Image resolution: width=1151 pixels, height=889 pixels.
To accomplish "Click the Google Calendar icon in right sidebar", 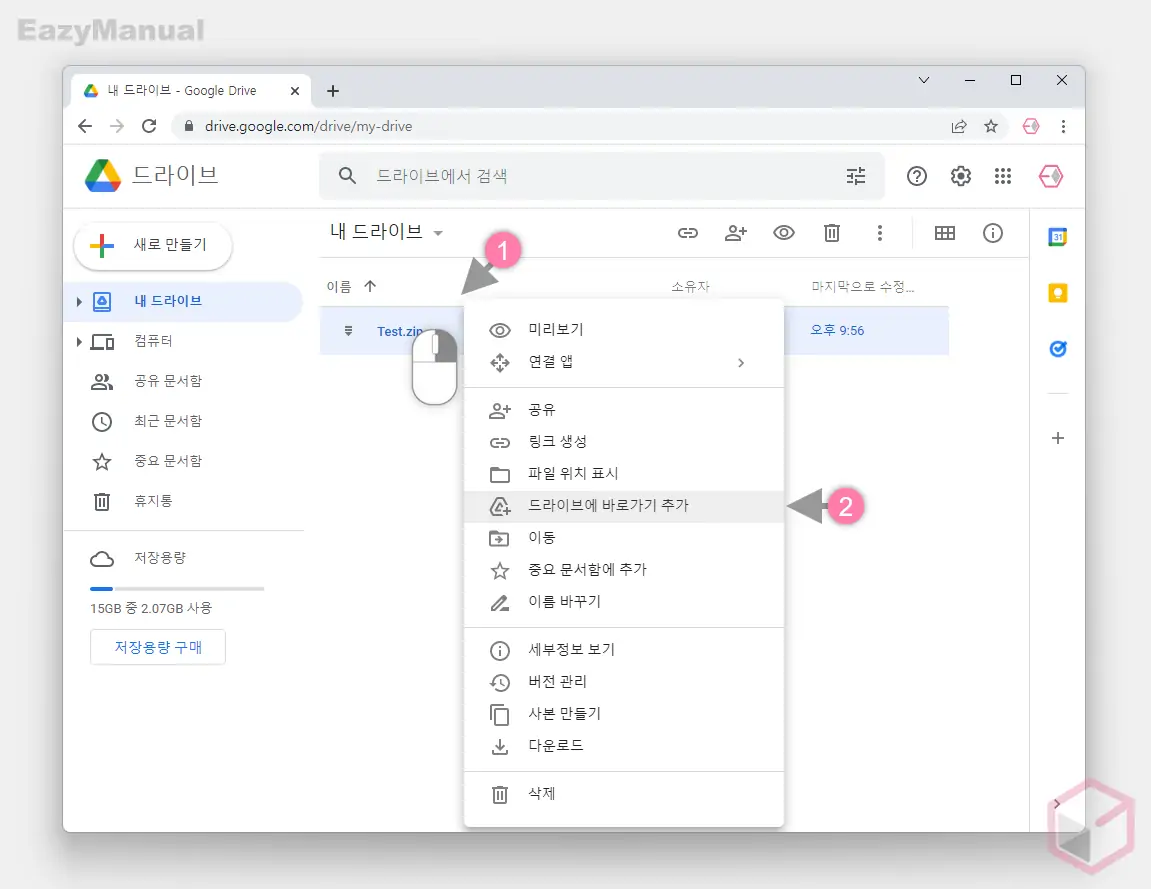I will pos(1057,238).
